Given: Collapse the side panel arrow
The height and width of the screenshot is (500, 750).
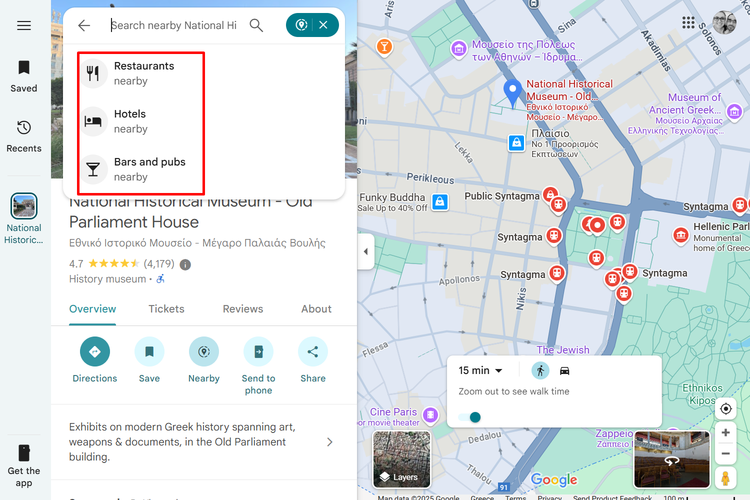Looking at the screenshot, I should (x=365, y=252).
